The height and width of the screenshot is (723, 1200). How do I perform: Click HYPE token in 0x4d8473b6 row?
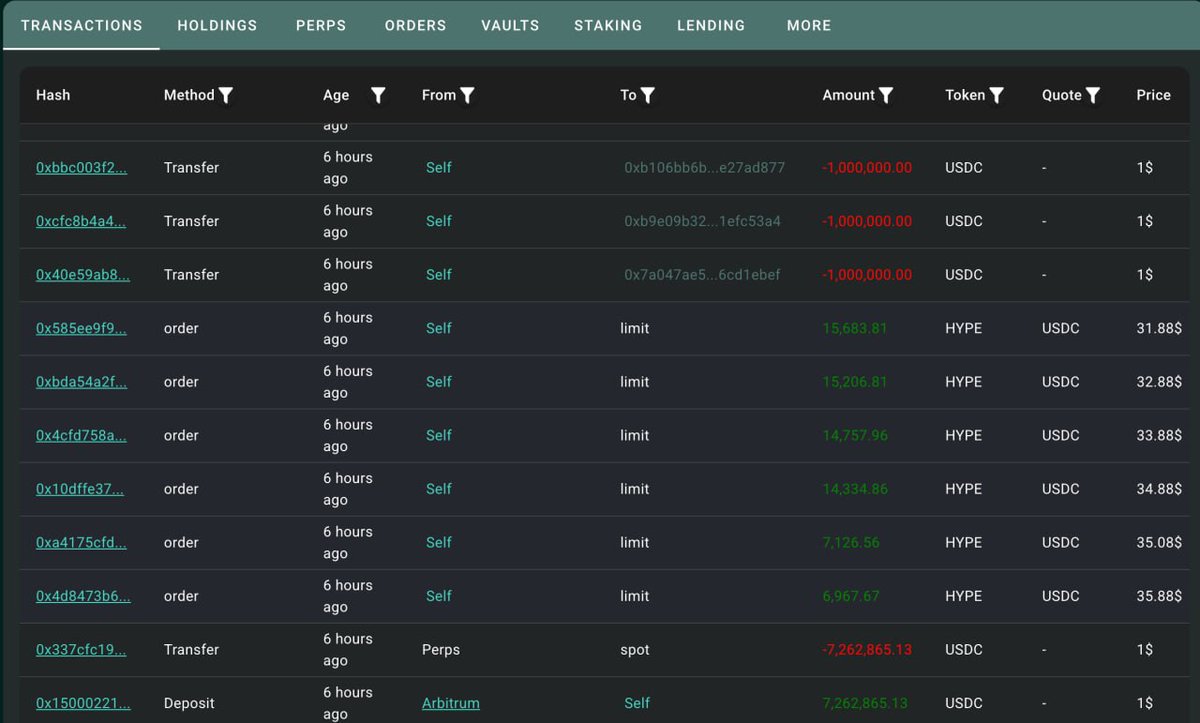click(x=964, y=596)
